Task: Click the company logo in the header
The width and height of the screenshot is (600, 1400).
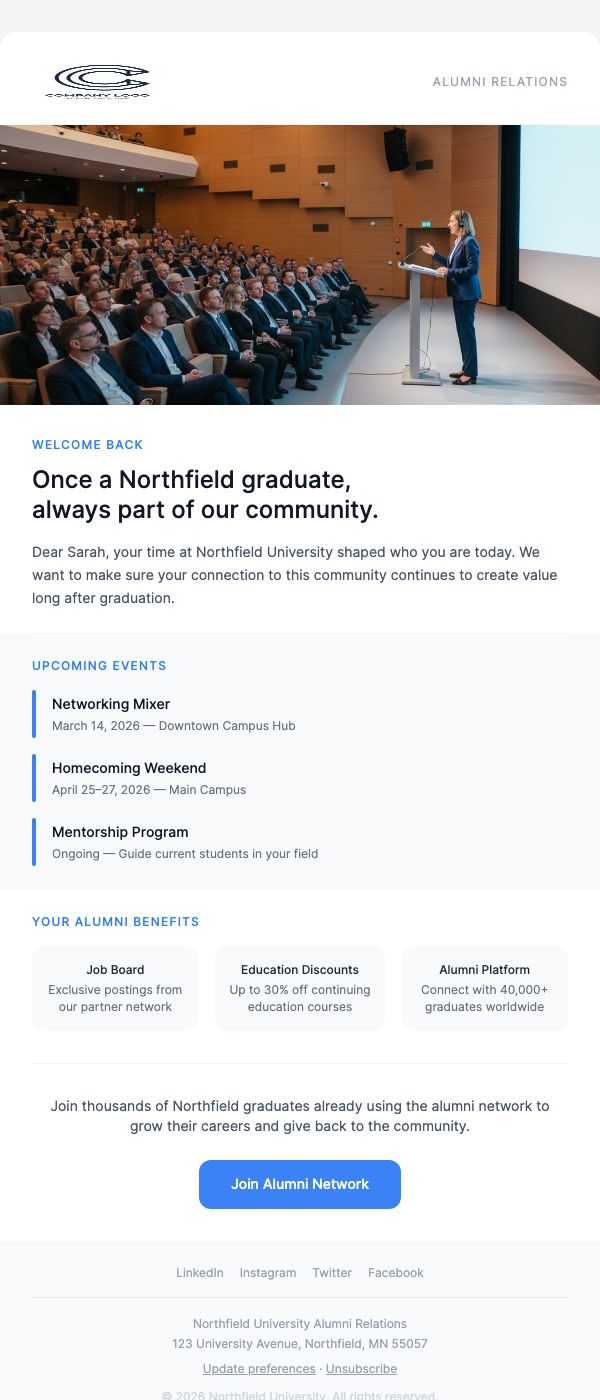Action: click(98, 81)
